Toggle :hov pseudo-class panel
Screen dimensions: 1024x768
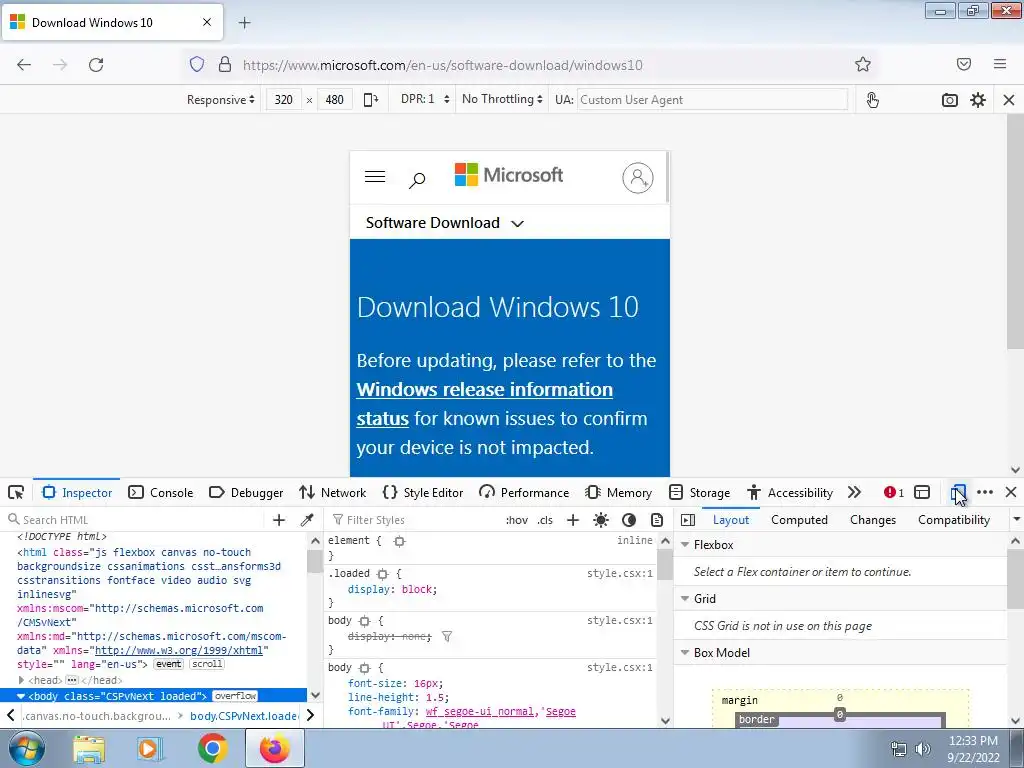[517, 520]
